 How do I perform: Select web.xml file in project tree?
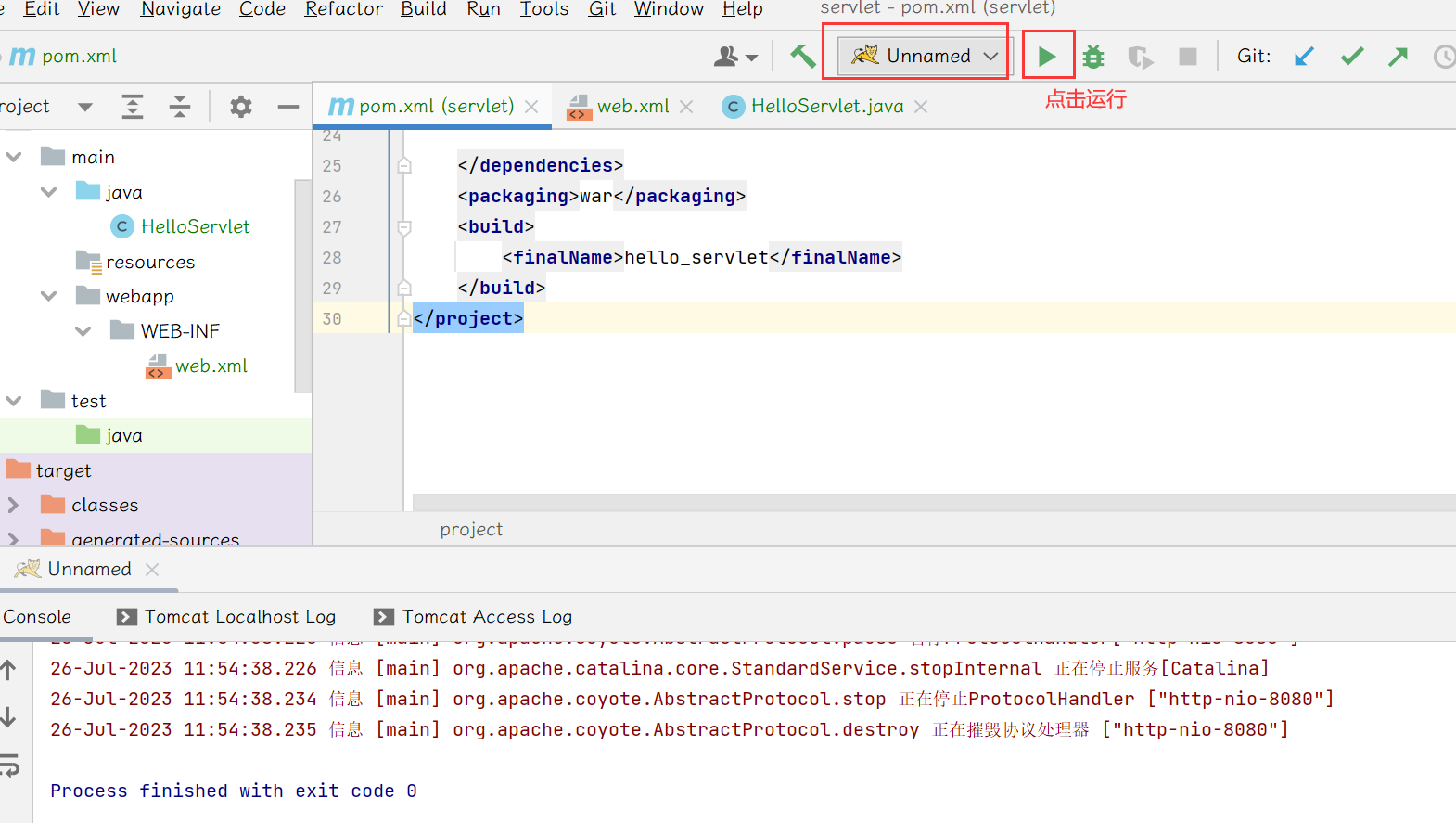coord(197,366)
